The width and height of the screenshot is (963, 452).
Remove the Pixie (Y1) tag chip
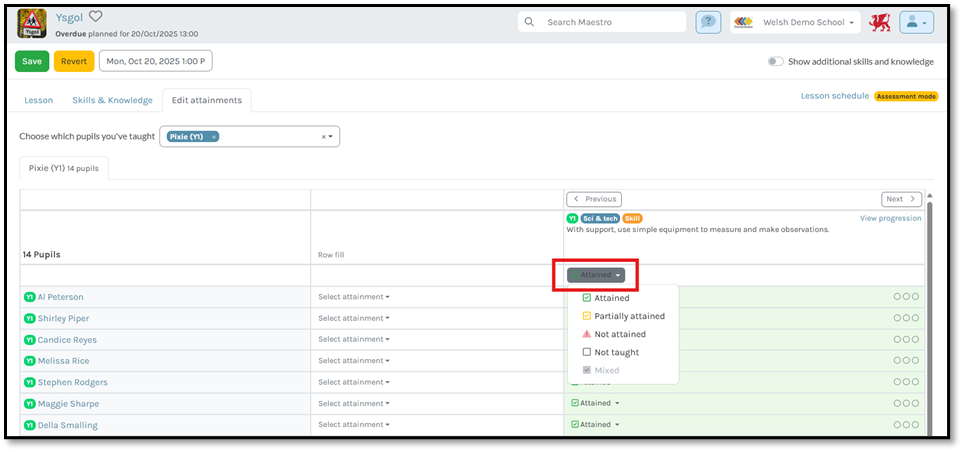coord(214,137)
